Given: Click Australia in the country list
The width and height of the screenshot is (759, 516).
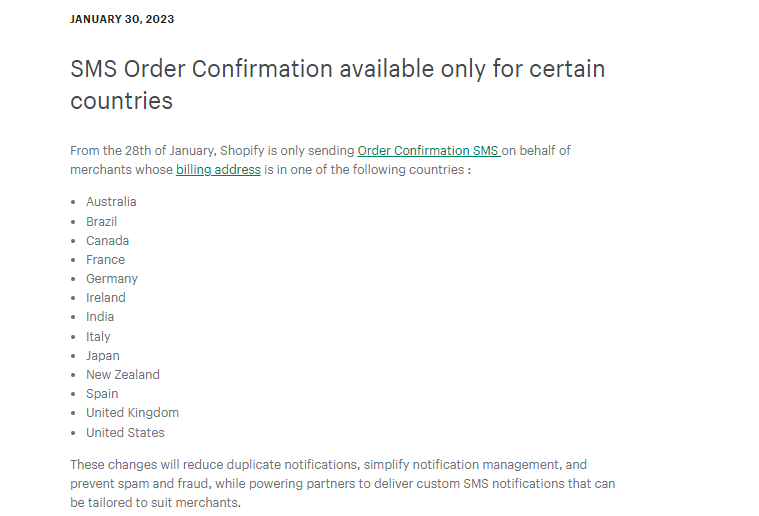Looking at the screenshot, I should (111, 202).
